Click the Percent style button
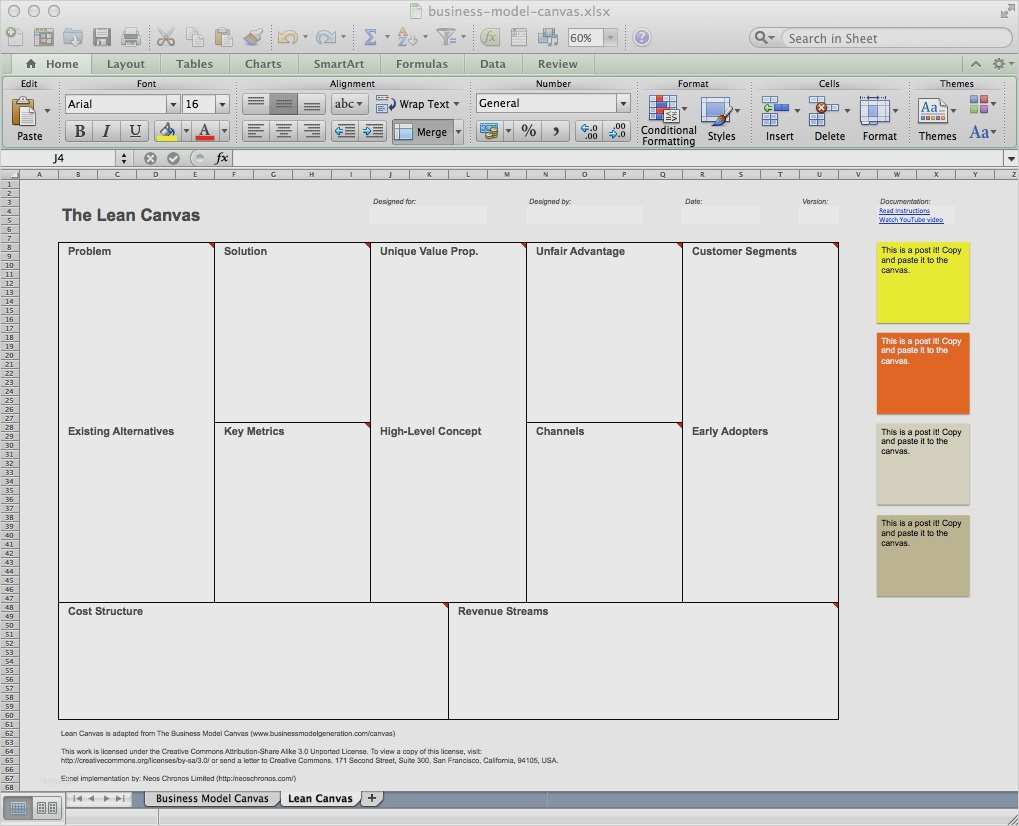The image size is (1019, 826). pyautogui.click(x=528, y=131)
